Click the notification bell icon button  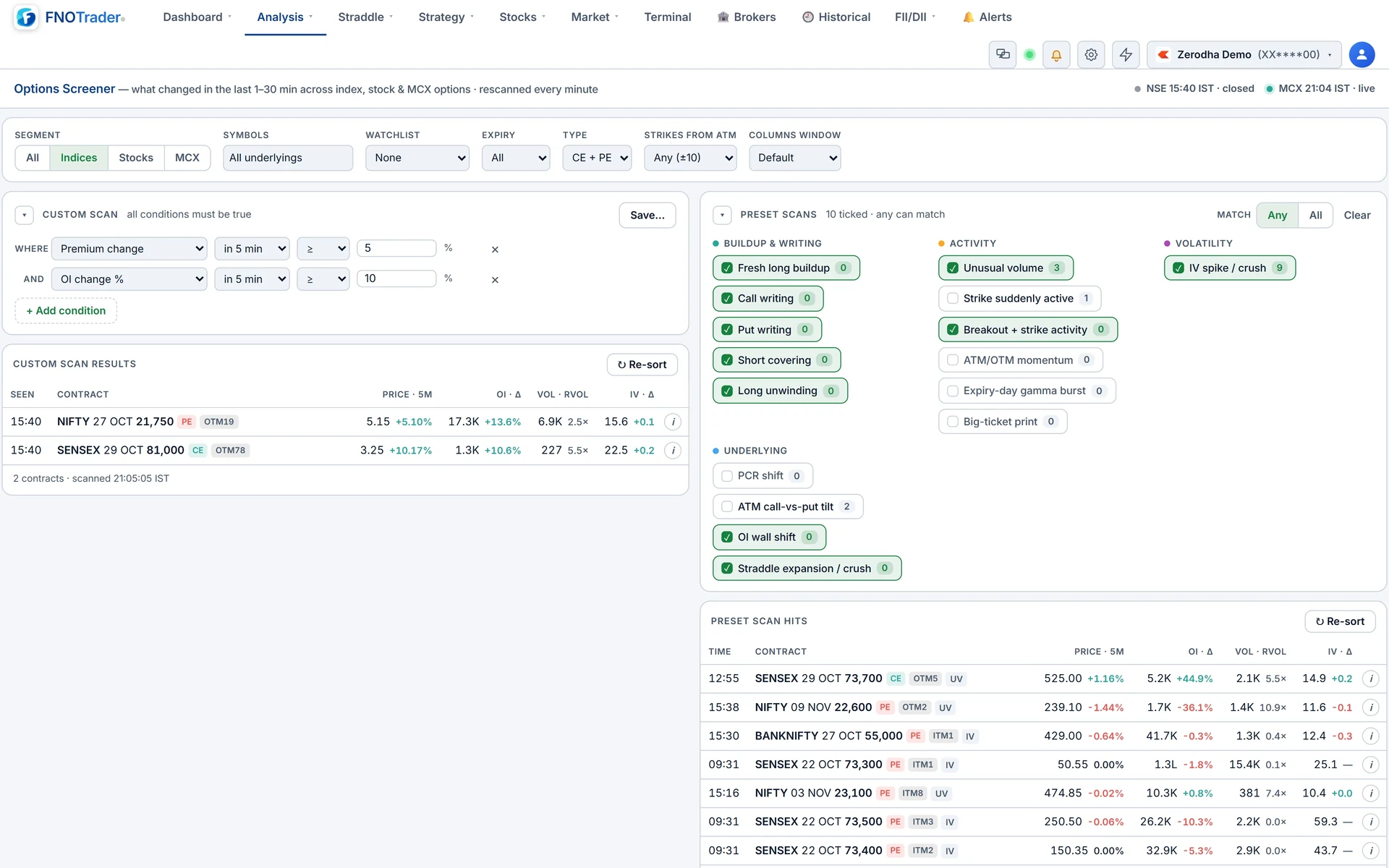click(x=1056, y=54)
